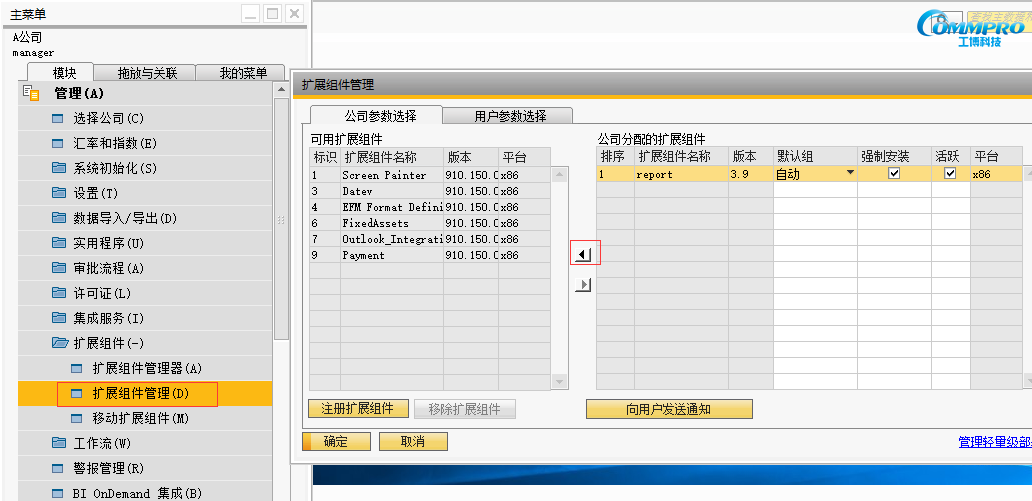Click 扩展组件名称 header in available list
This screenshot has height=501, width=1032.
[x=392, y=157]
